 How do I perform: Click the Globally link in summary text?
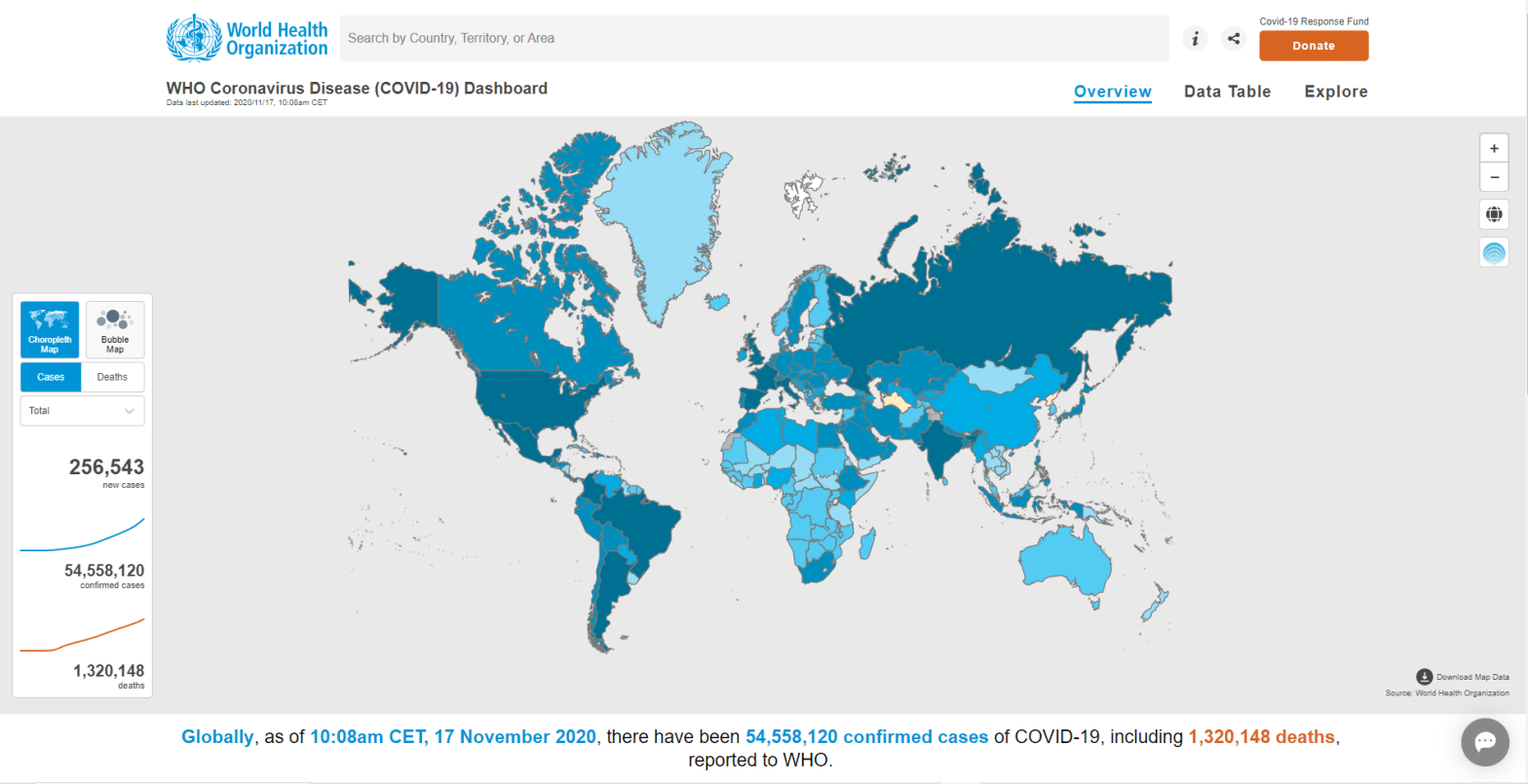216,737
